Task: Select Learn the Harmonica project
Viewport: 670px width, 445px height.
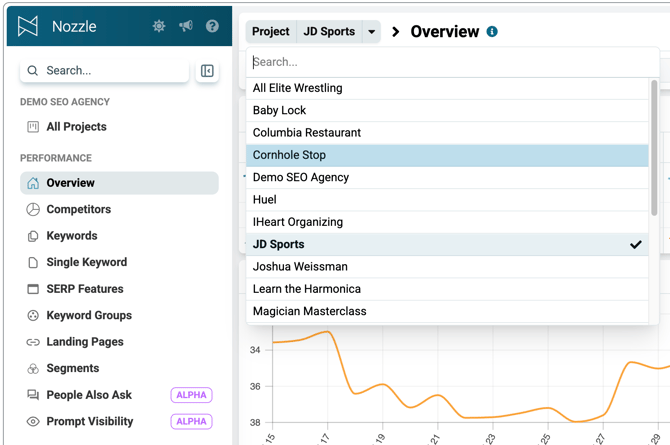Action: pos(447,289)
